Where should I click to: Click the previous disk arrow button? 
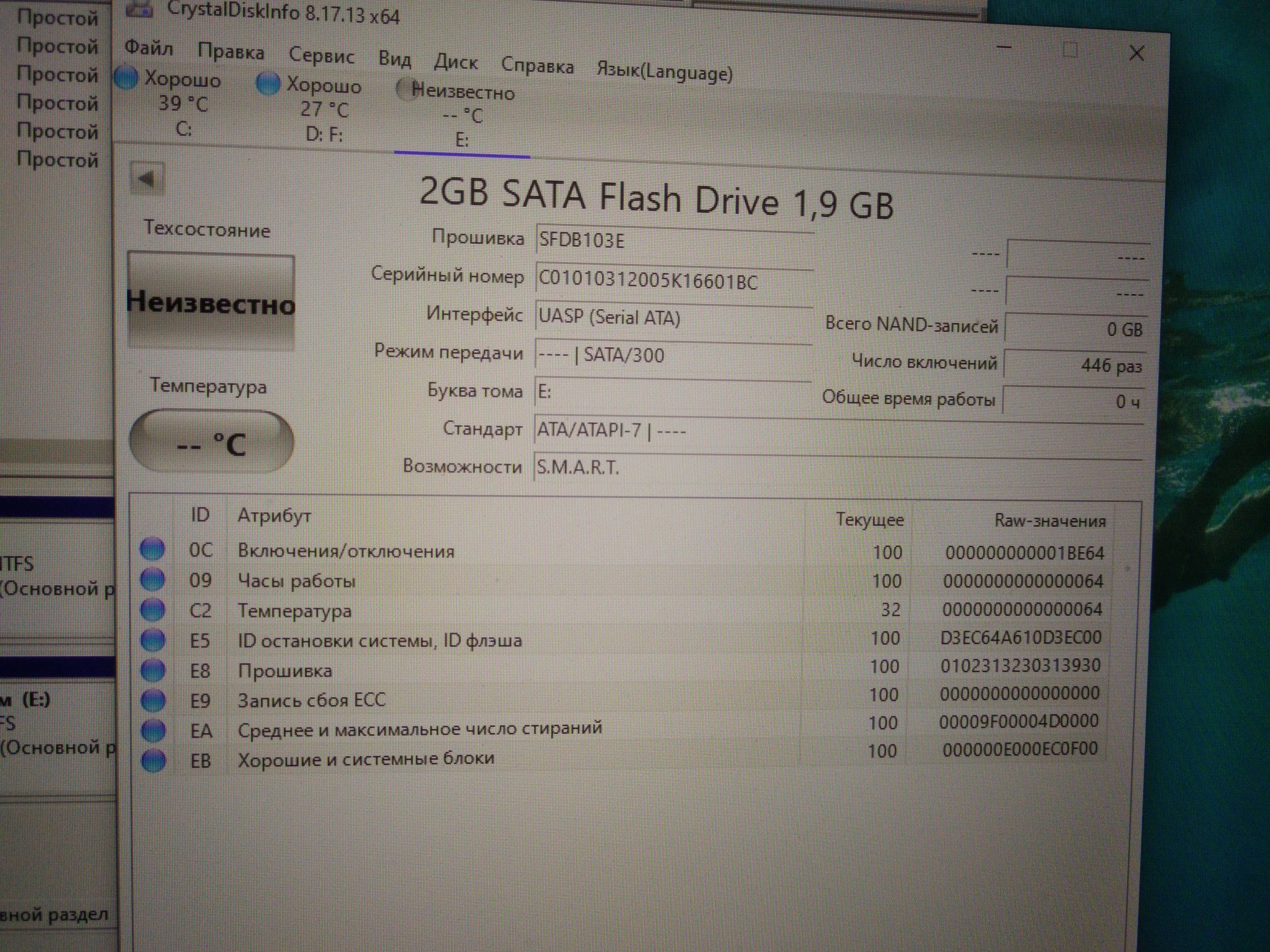pyautogui.click(x=147, y=179)
